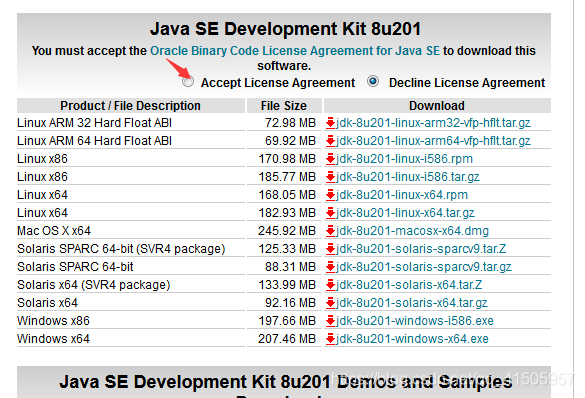The height and width of the screenshot is (398, 585).
Task: Click the 245.92 MB file size cell
Action: [287, 231]
